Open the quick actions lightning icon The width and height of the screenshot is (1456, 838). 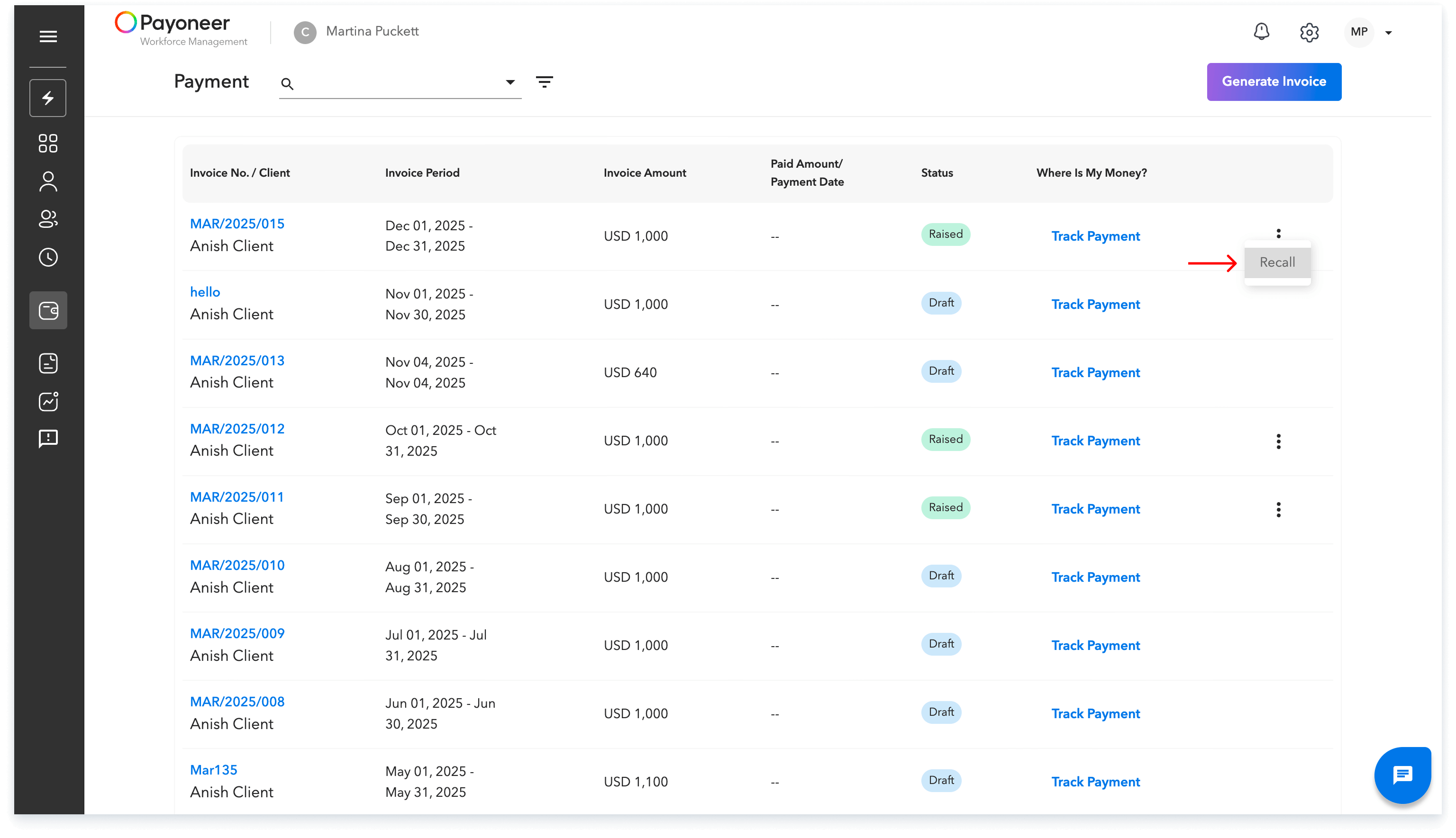(48, 98)
